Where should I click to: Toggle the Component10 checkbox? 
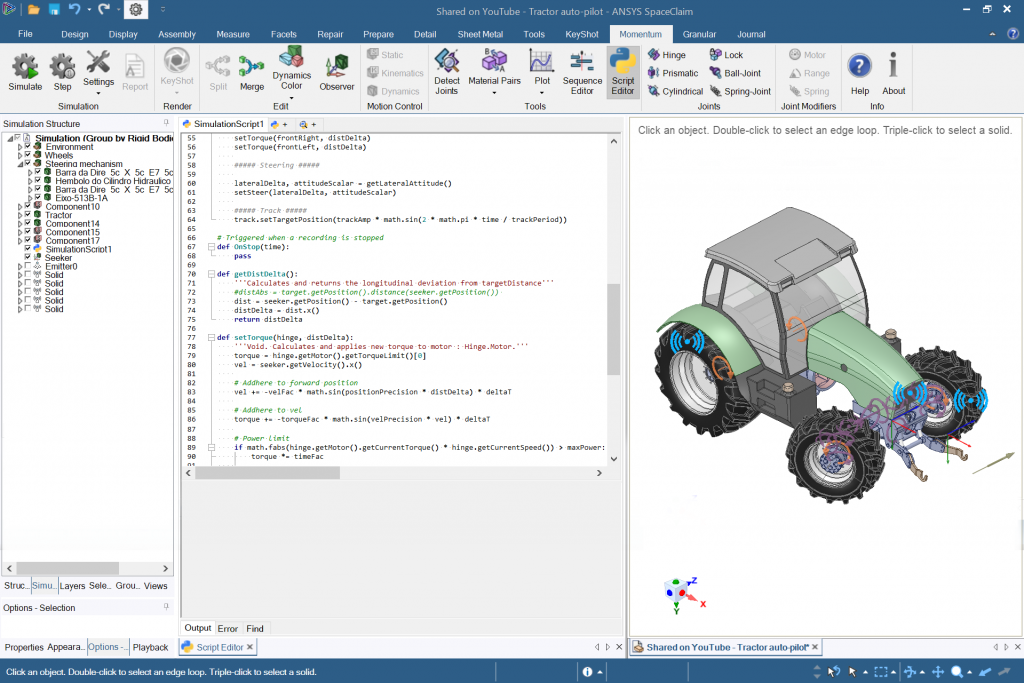[x=28, y=206]
